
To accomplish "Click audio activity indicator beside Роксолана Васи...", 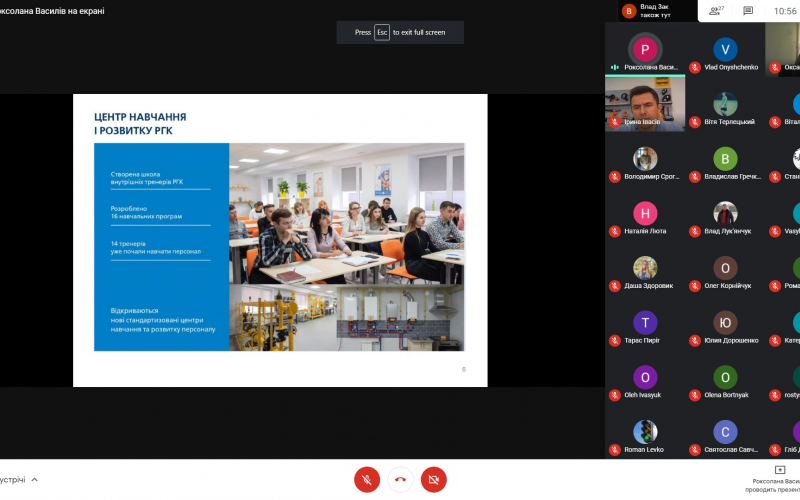I will [x=615, y=67].
